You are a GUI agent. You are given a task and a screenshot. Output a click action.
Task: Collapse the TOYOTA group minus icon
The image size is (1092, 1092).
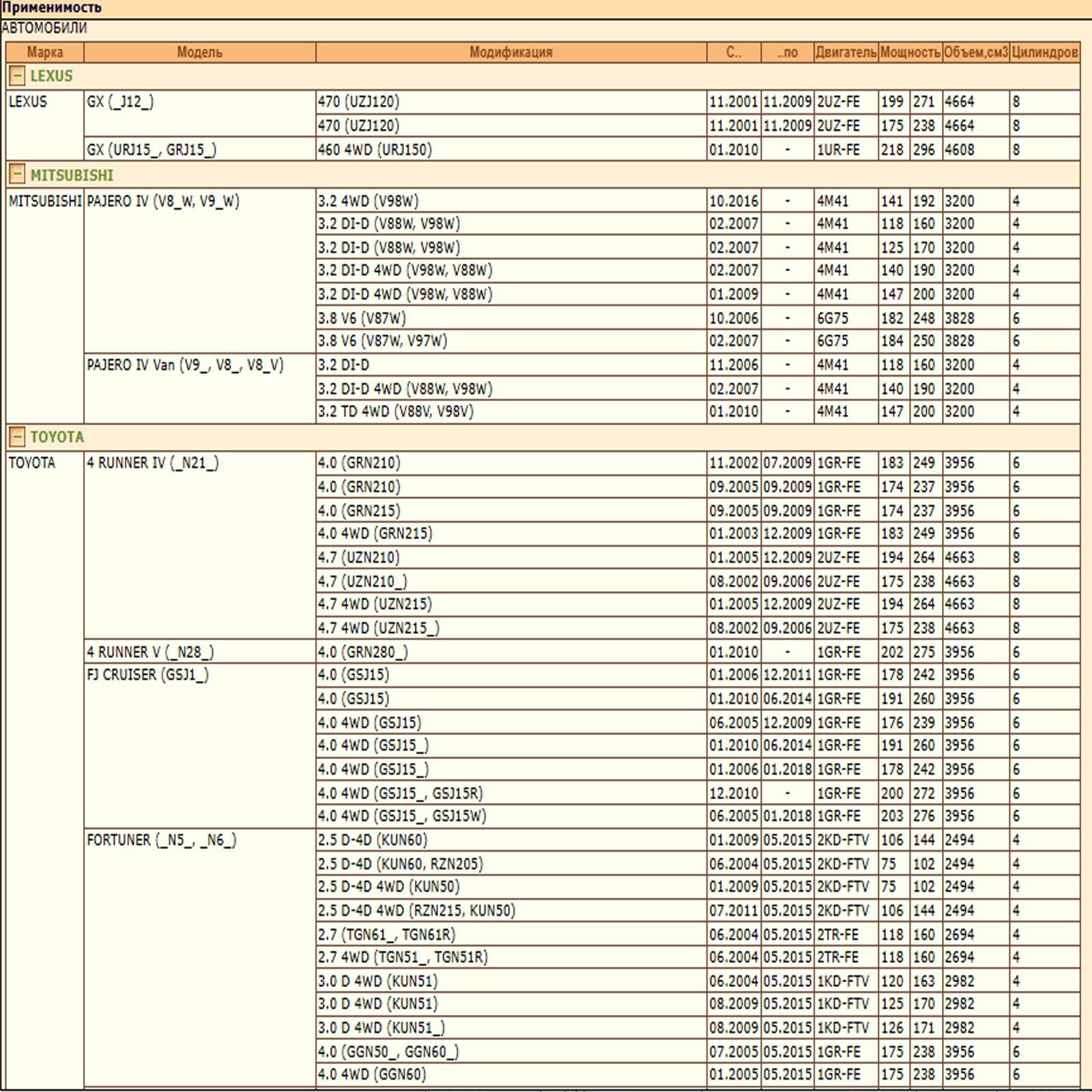coord(17,437)
